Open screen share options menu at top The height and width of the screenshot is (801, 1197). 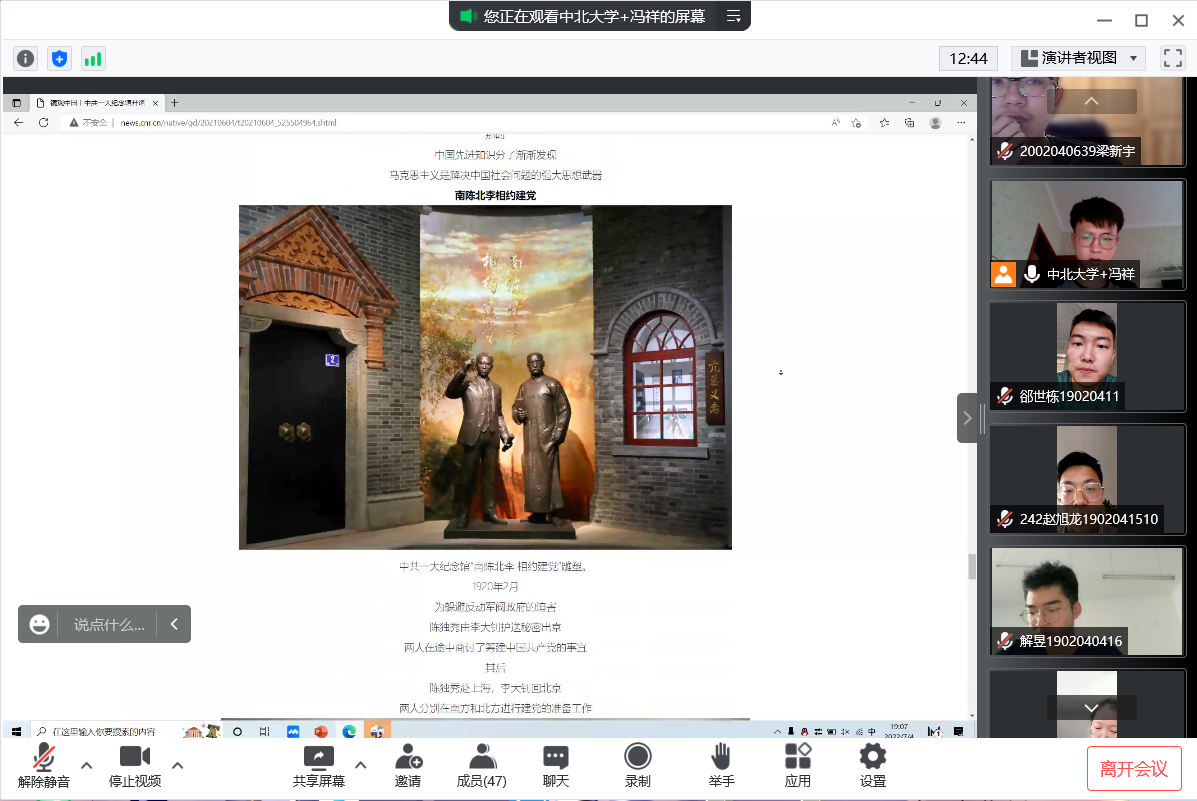[733, 16]
